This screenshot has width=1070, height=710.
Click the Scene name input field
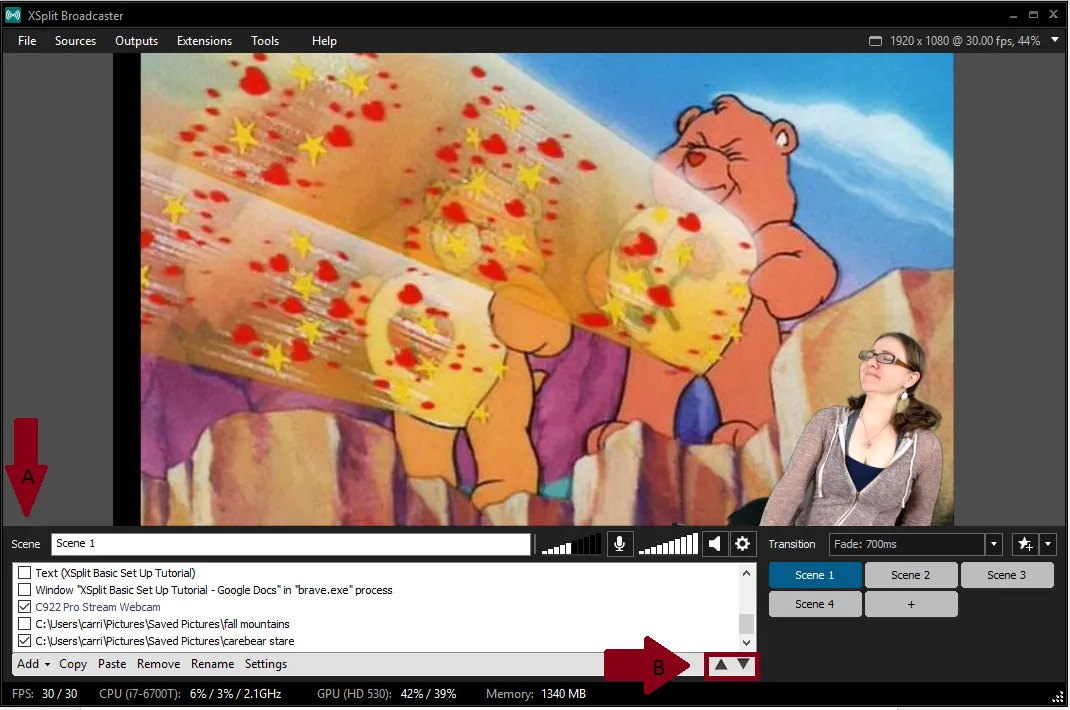291,544
